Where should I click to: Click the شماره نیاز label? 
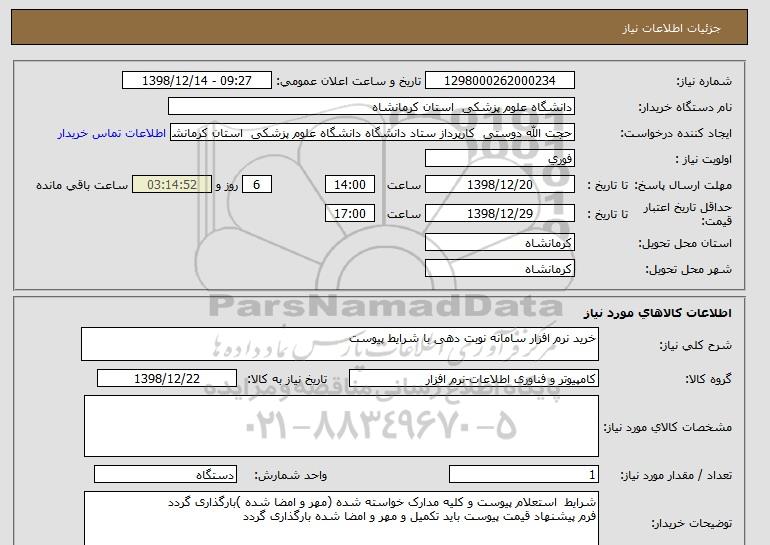(704, 81)
